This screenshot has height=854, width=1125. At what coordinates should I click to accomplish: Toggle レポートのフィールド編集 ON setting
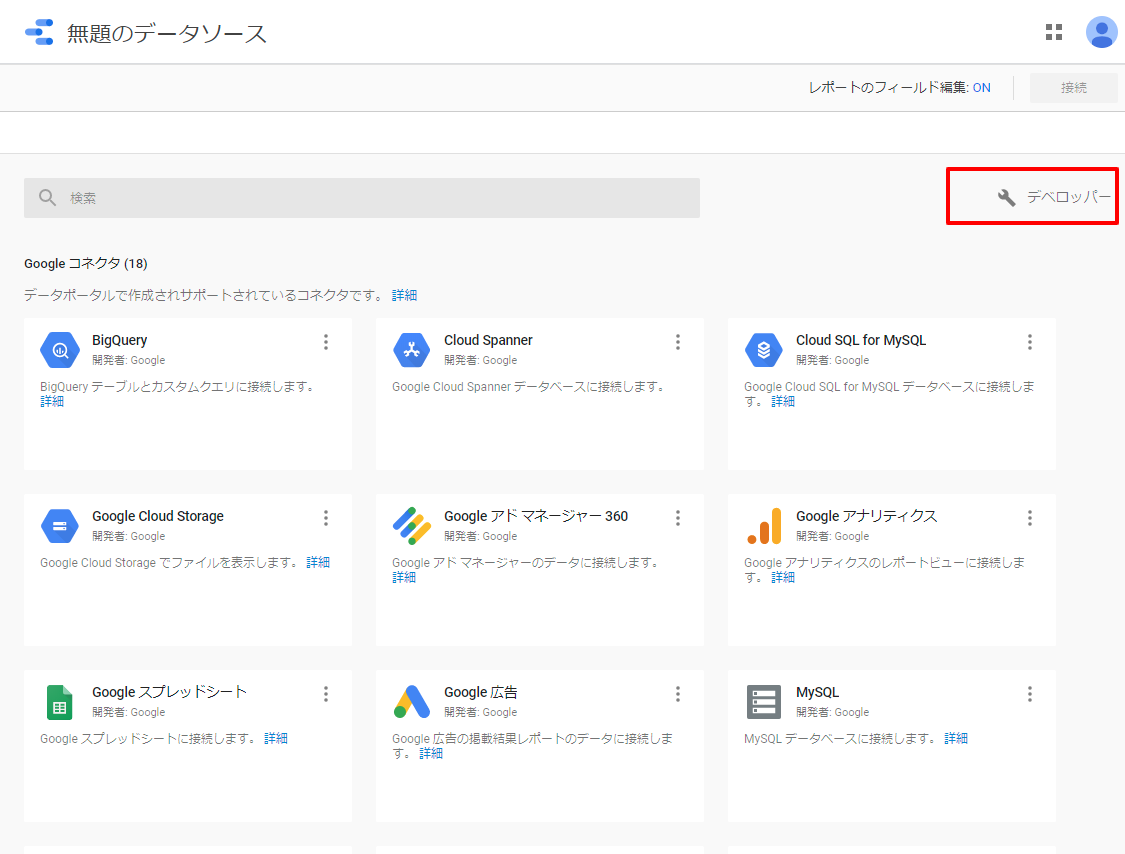pyautogui.click(x=981, y=88)
